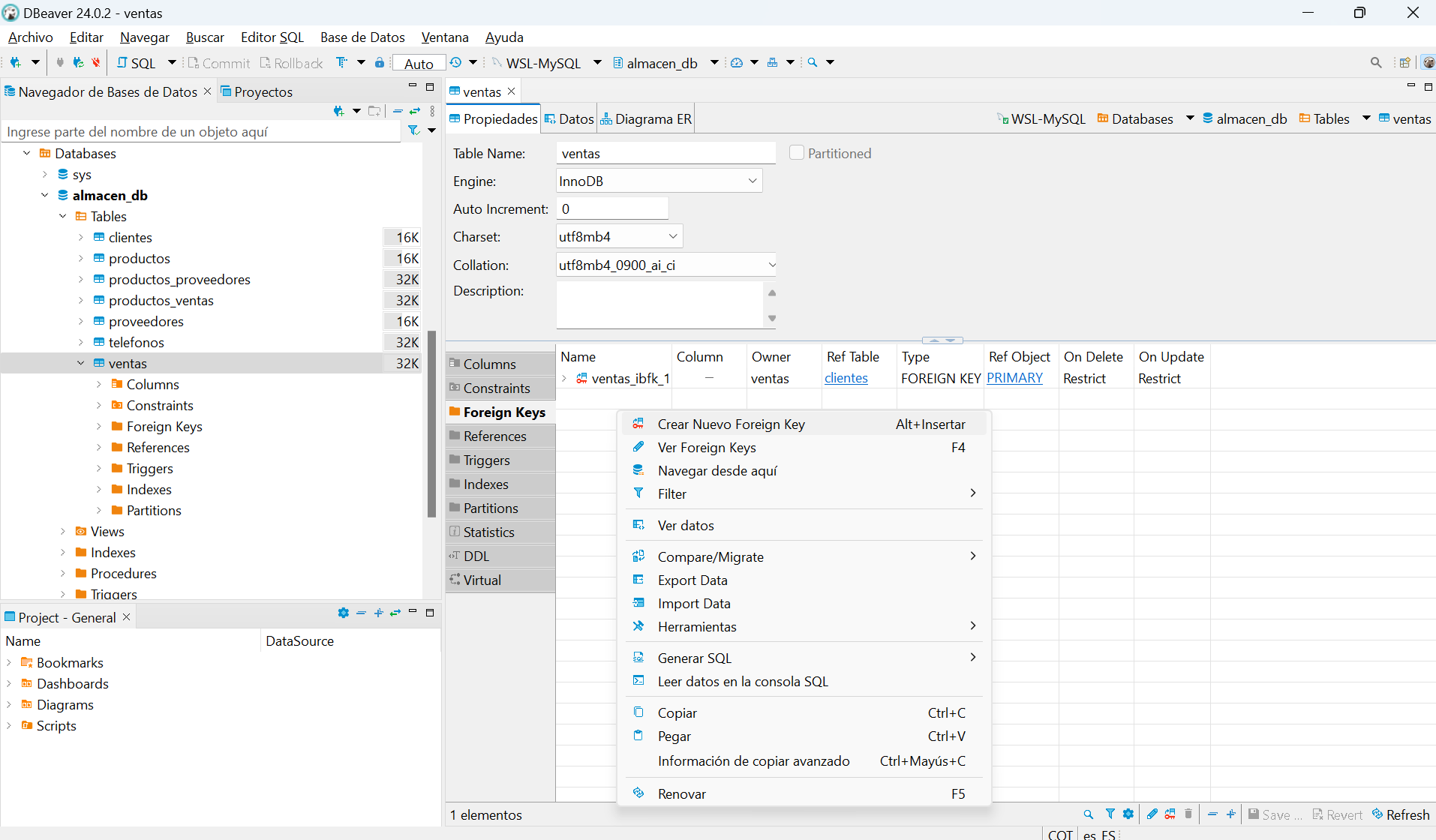Click the transaction log clock icon
Image resolution: width=1436 pixels, height=840 pixels.
(x=455, y=63)
